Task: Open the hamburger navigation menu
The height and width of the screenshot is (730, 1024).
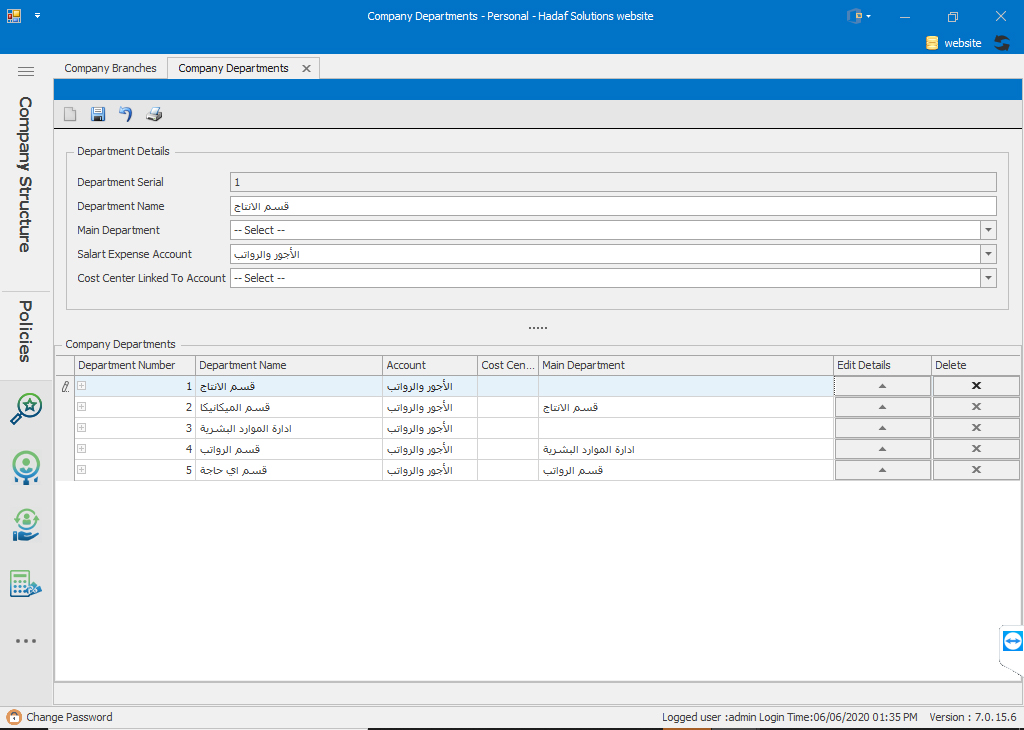Action: (26, 70)
